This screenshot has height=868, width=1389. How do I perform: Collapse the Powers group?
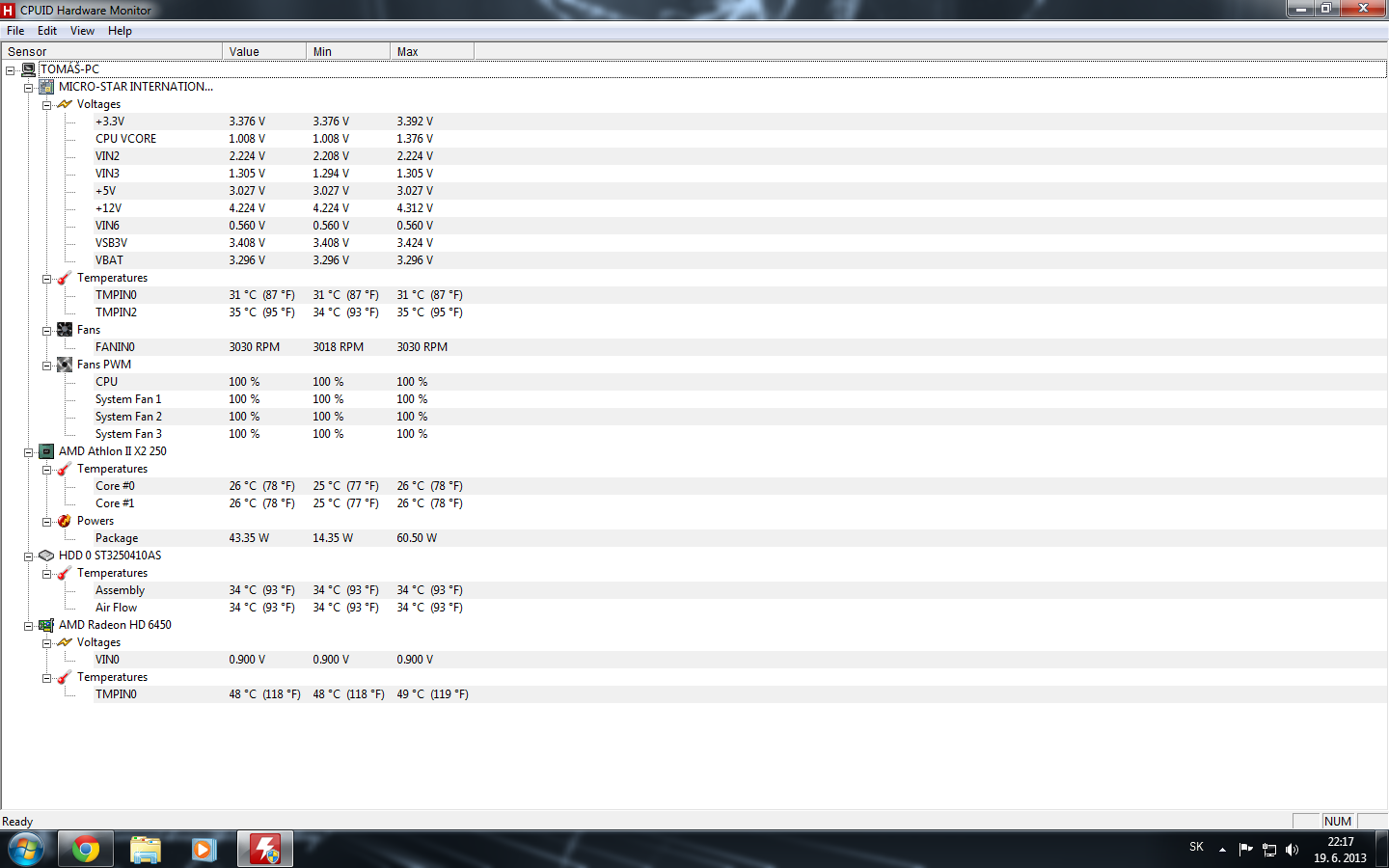(x=46, y=522)
